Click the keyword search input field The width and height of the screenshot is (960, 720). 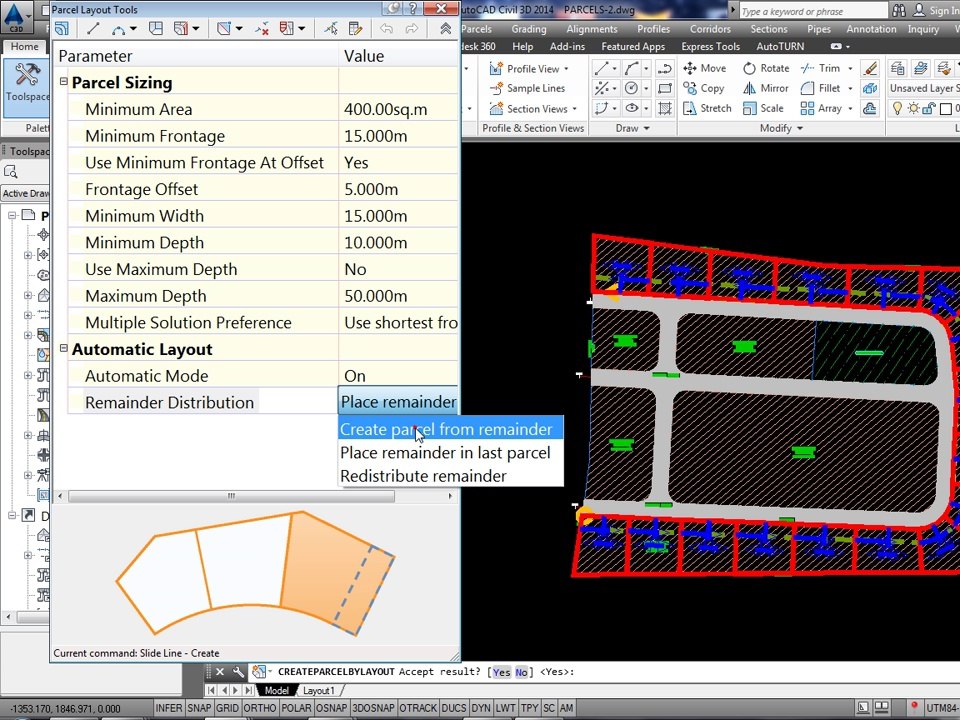(x=812, y=11)
